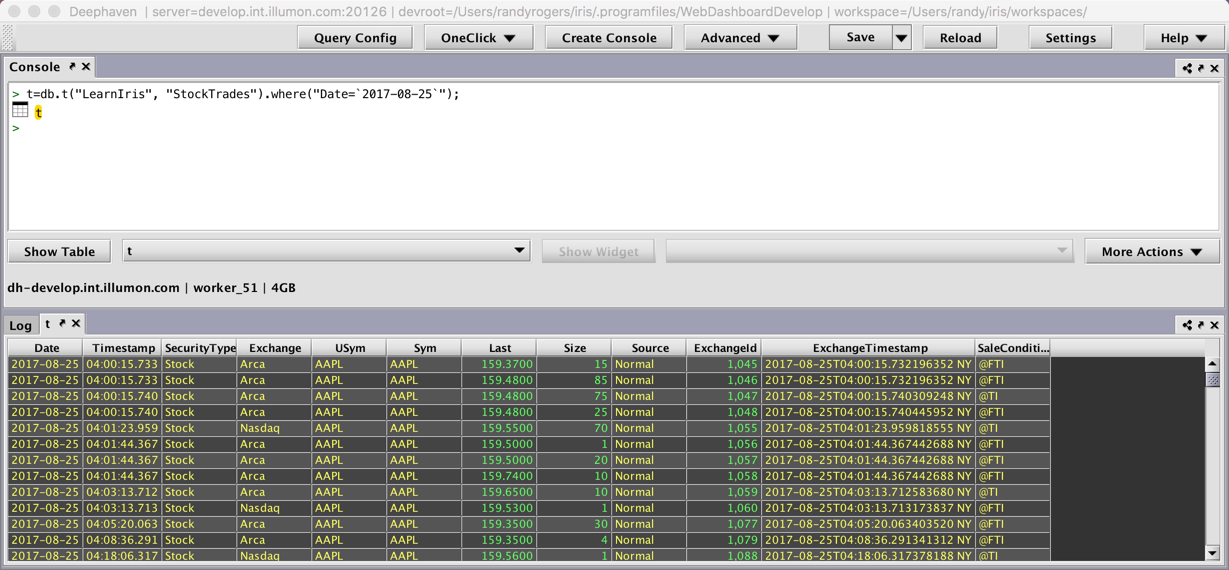The image size is (1229, 570).
Task: Click Create Console button
Action: (609, 38)
